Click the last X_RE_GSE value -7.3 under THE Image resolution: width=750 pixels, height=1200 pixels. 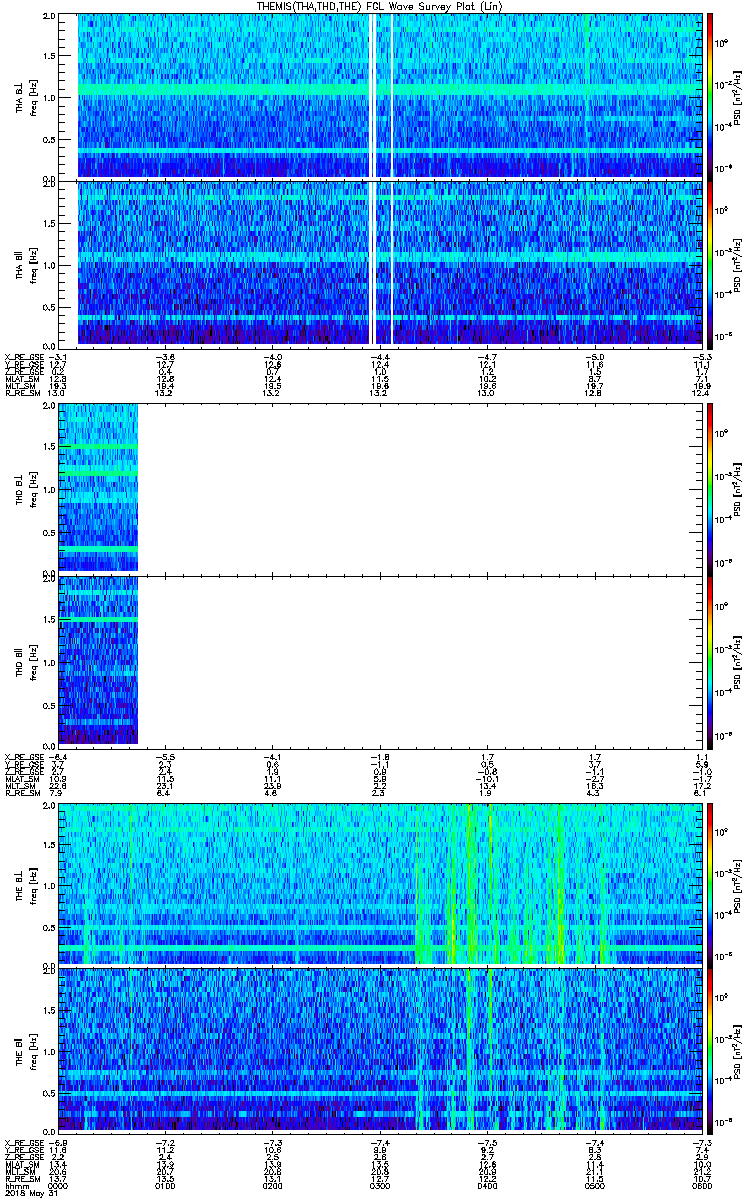[700, 1143]
